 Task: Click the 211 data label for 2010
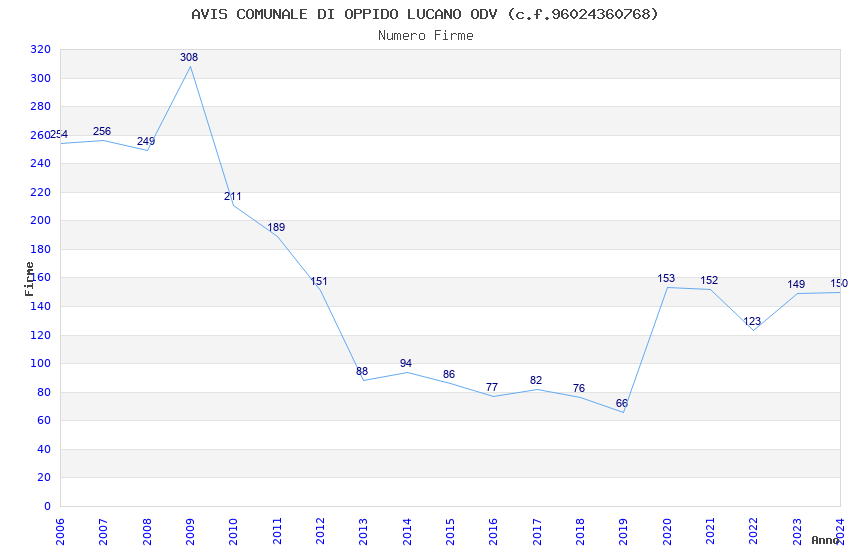pyautogui.click(x=233, y=196)
